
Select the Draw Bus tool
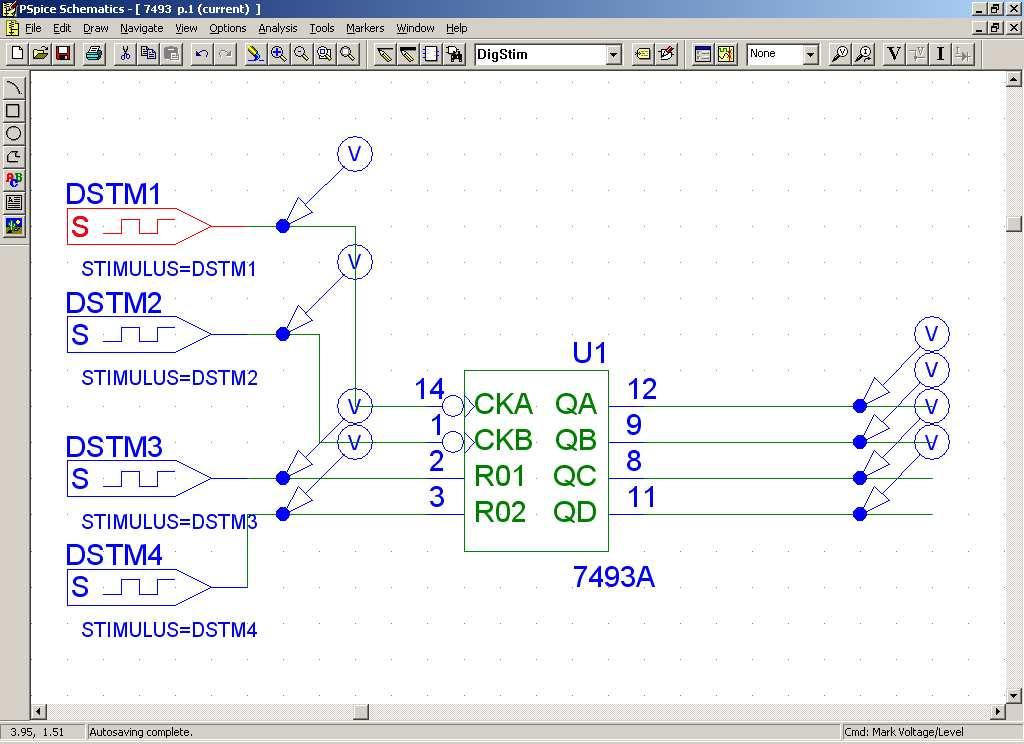coord(408,54)
